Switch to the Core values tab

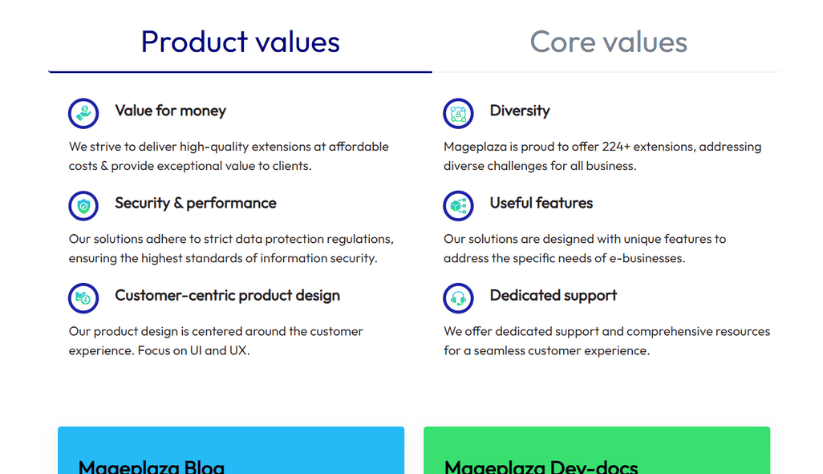coord(608,42)
